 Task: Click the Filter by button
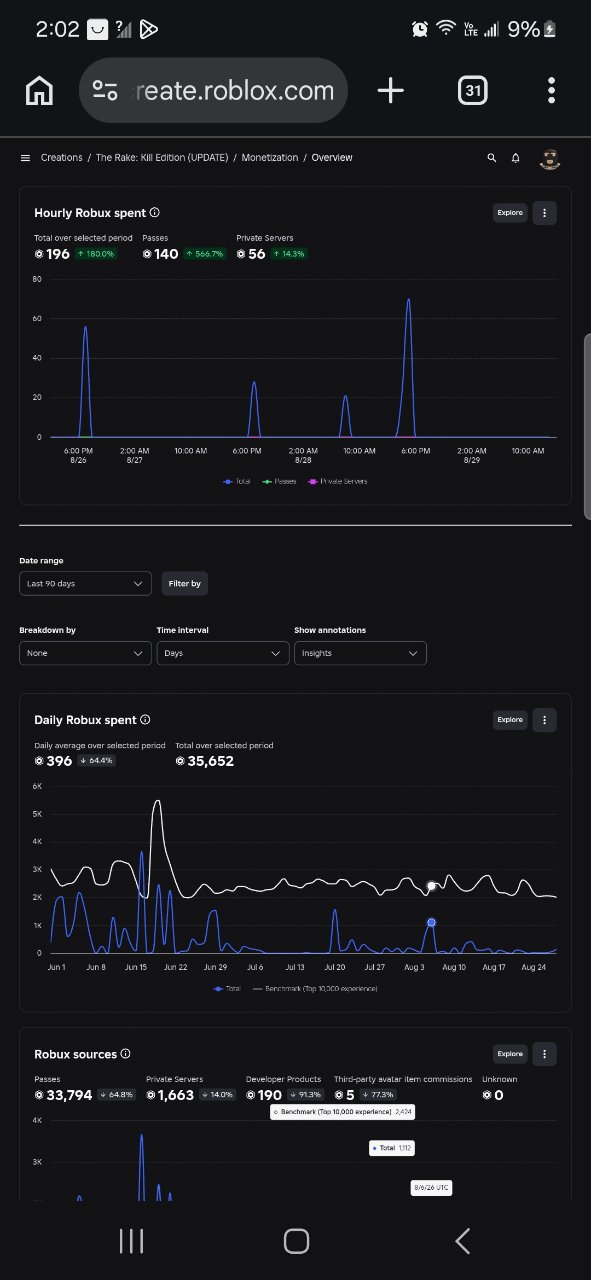[x=185, y=583]
